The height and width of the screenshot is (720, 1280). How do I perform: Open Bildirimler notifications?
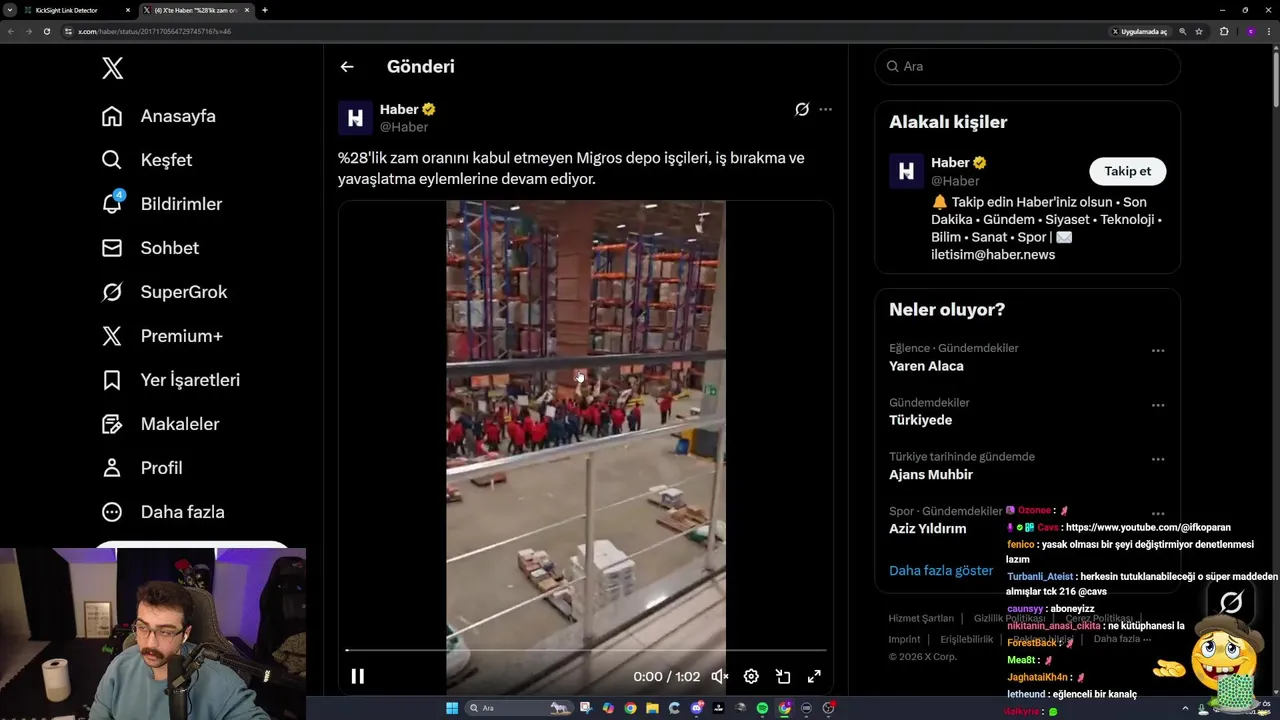click(161, 204)
